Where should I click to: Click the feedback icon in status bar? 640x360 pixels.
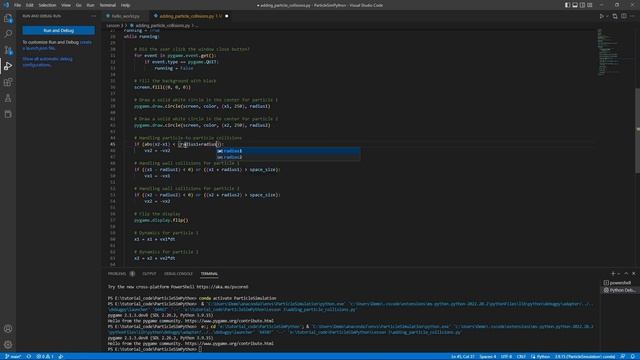[623, 356]
